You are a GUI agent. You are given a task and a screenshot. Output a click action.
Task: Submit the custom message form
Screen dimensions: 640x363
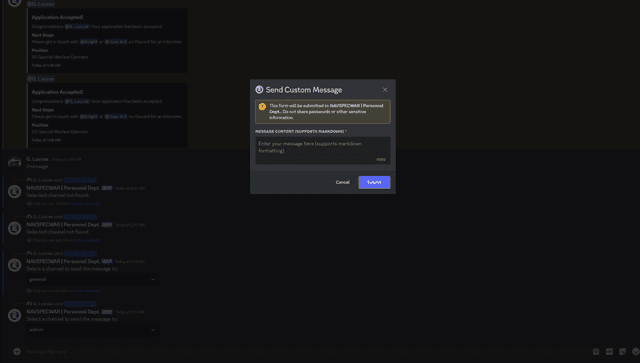pyautogui.click(x=374, y=182)
